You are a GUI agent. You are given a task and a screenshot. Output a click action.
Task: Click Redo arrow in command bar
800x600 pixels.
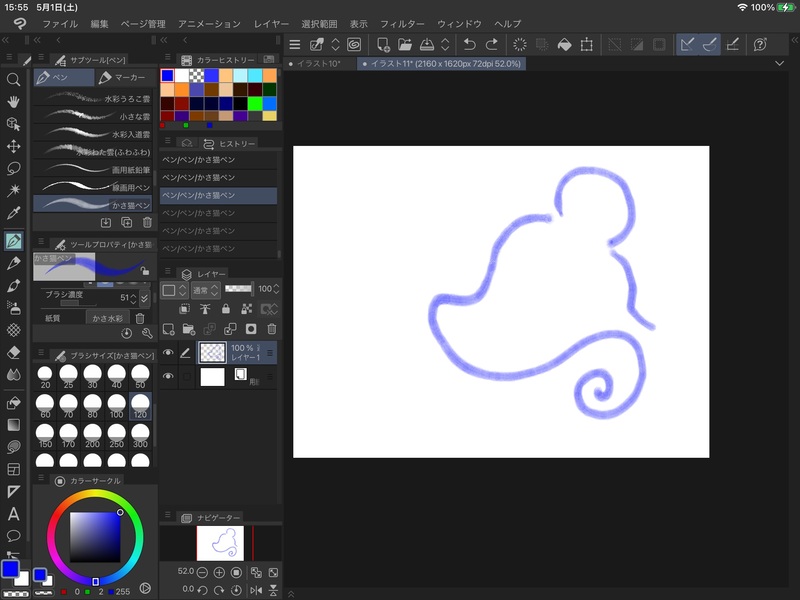point(492,45)
